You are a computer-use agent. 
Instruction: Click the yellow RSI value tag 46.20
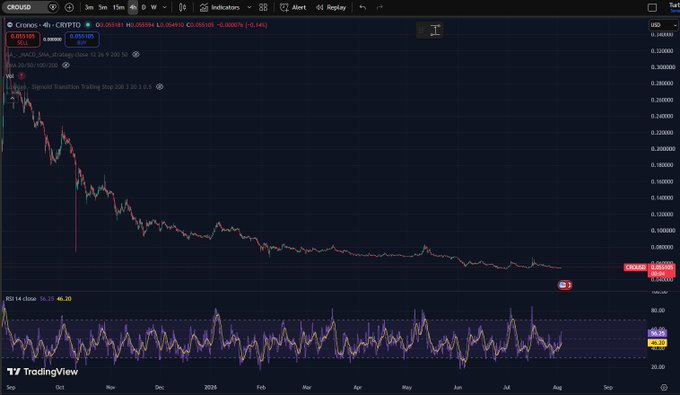[657, 343]
